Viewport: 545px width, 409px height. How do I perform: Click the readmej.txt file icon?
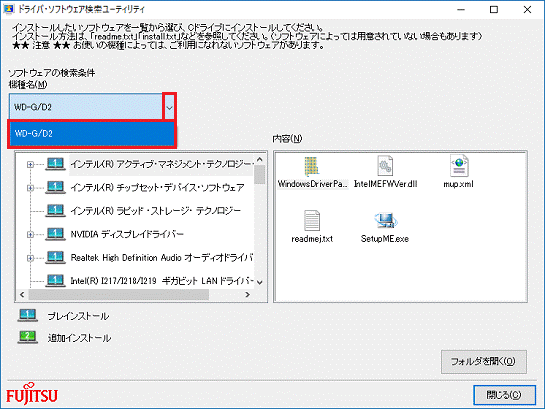(x=312, y=220)
